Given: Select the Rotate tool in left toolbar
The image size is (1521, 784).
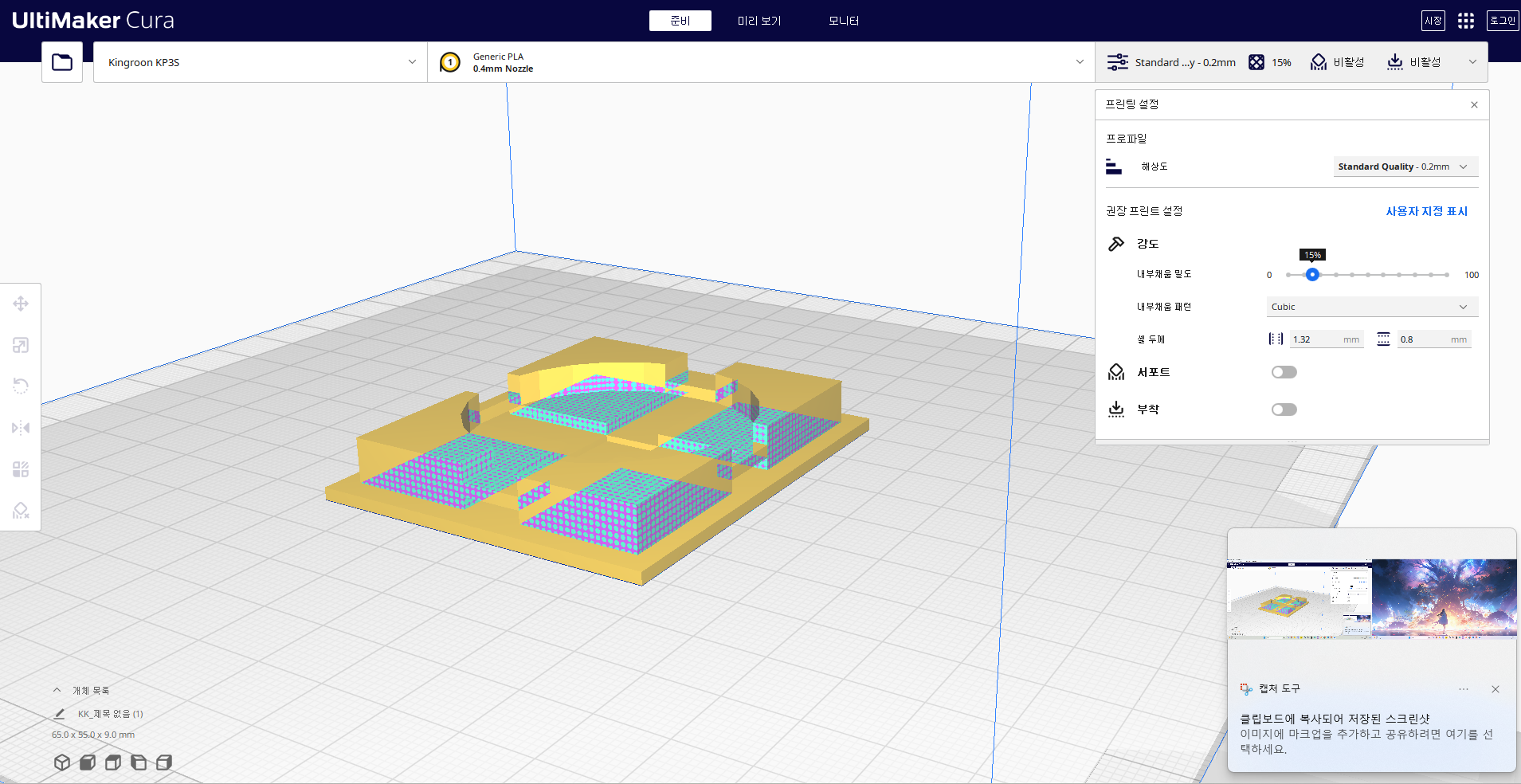Looking at the screenshot, I should (x=21, y=386).
